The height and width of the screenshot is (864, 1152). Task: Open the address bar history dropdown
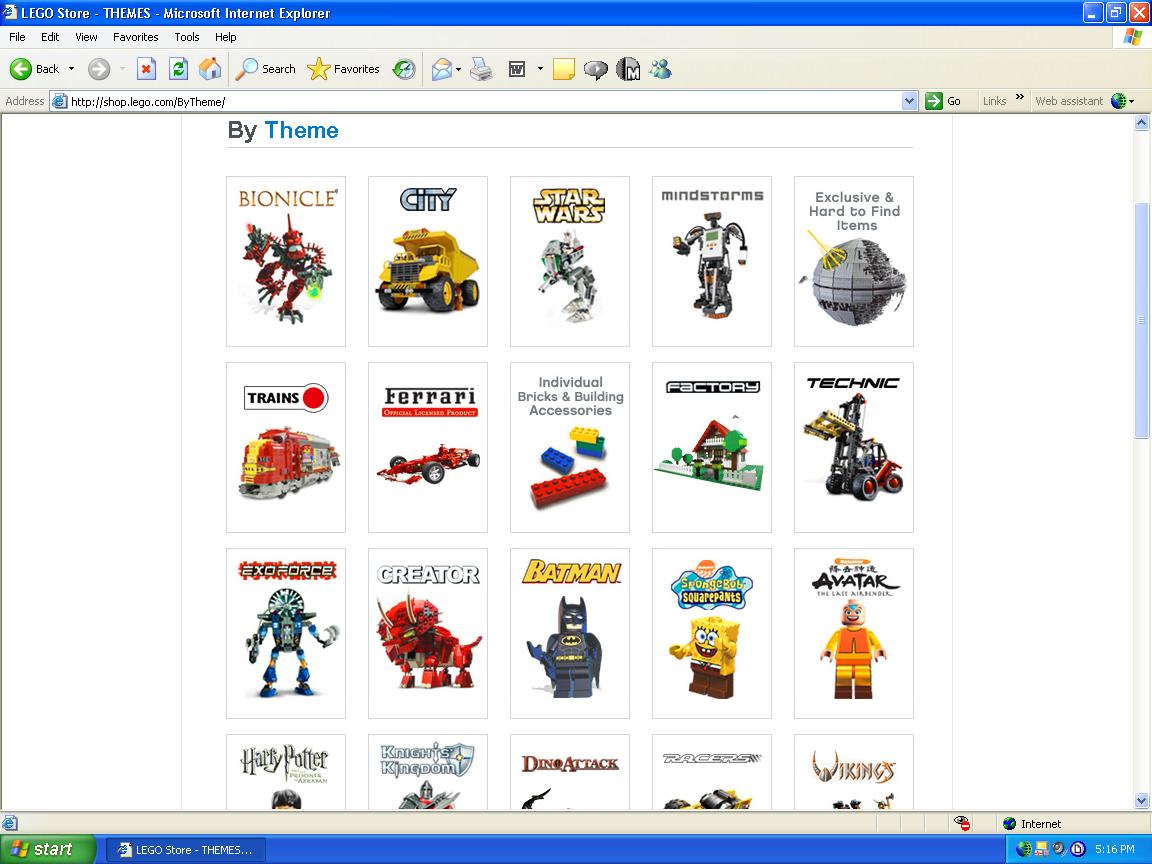(909, 101)
